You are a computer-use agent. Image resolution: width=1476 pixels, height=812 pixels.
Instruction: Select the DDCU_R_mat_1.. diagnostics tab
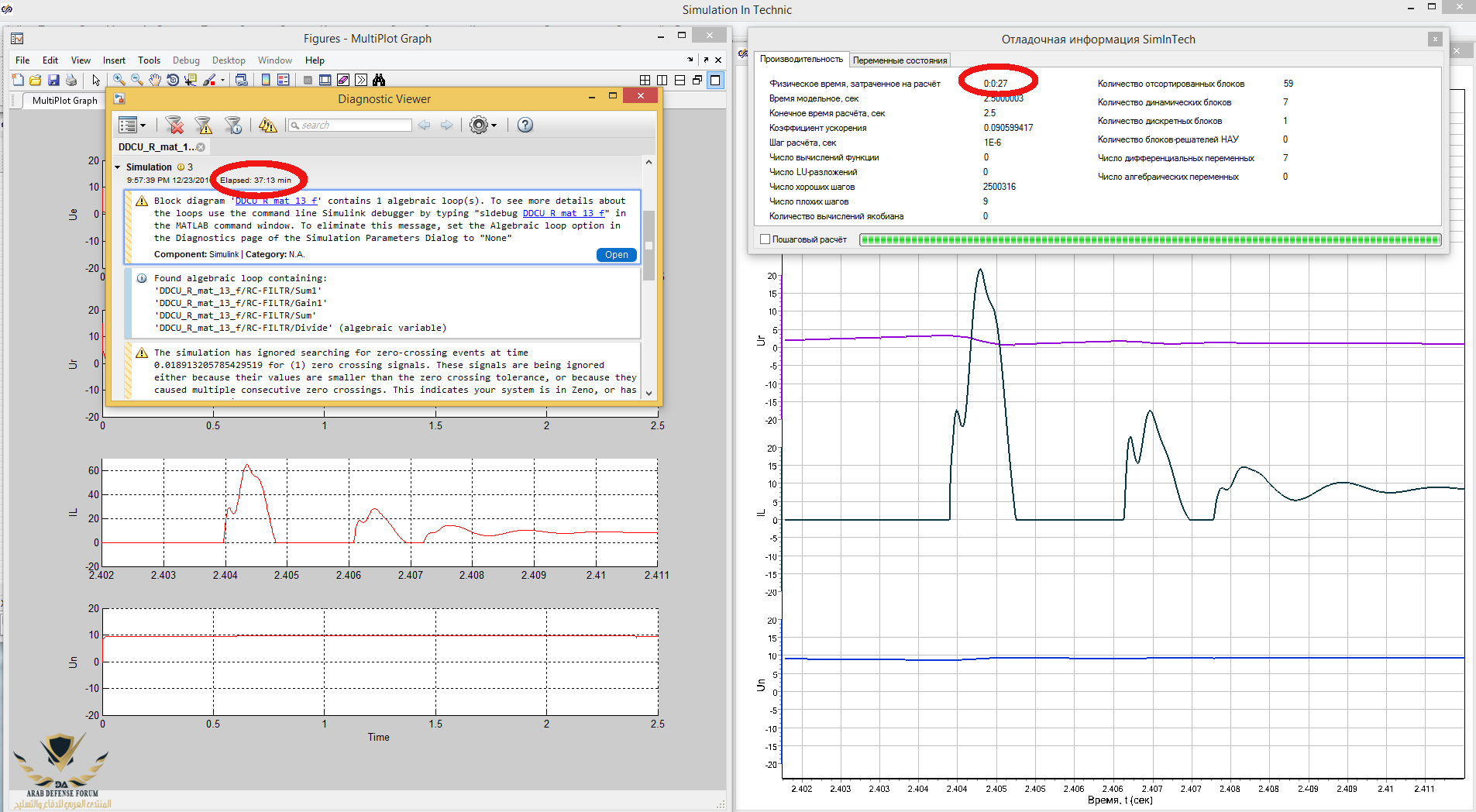(156, 147)
